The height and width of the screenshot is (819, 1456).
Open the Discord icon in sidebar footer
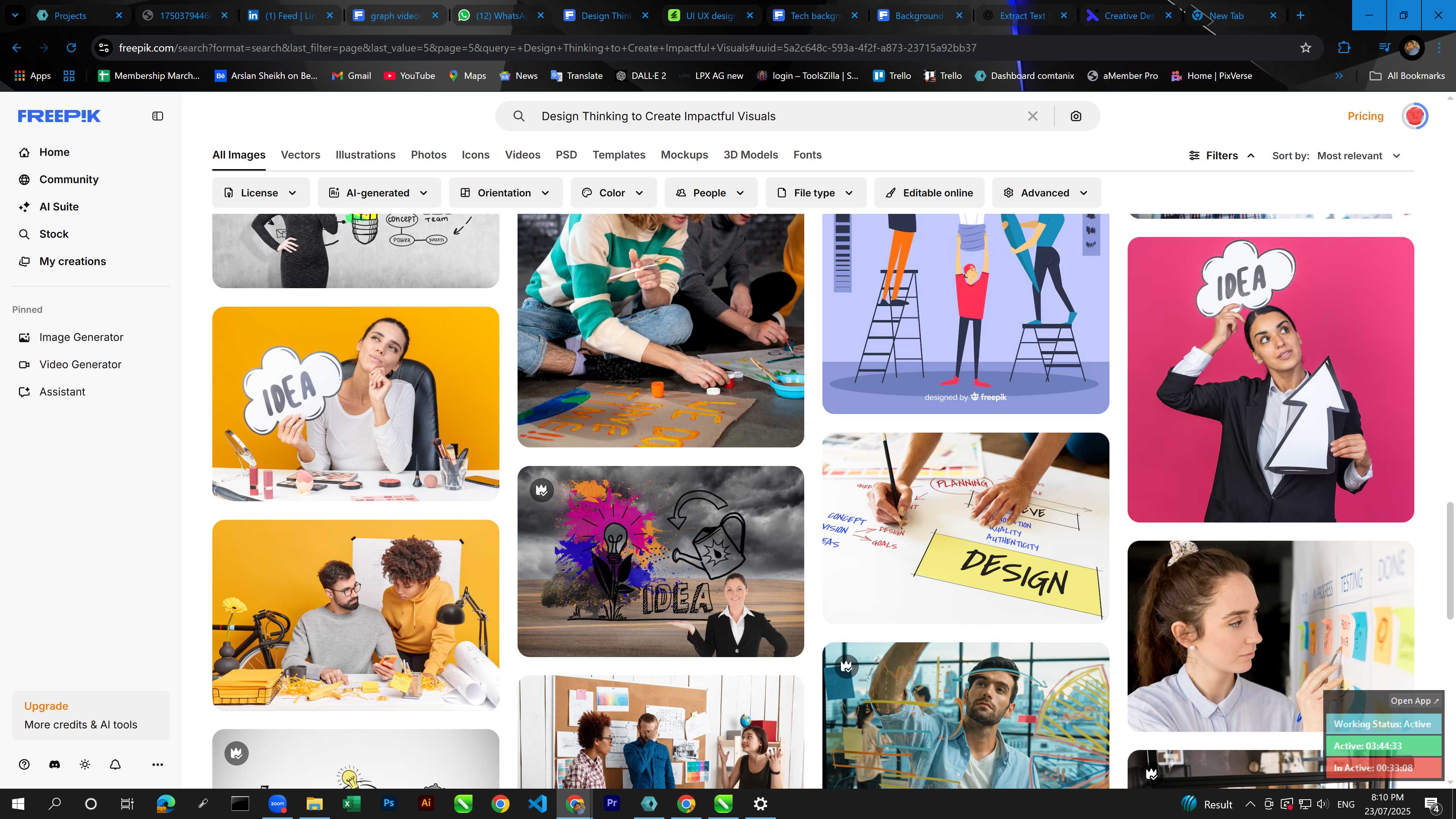[x=54, y=764]
